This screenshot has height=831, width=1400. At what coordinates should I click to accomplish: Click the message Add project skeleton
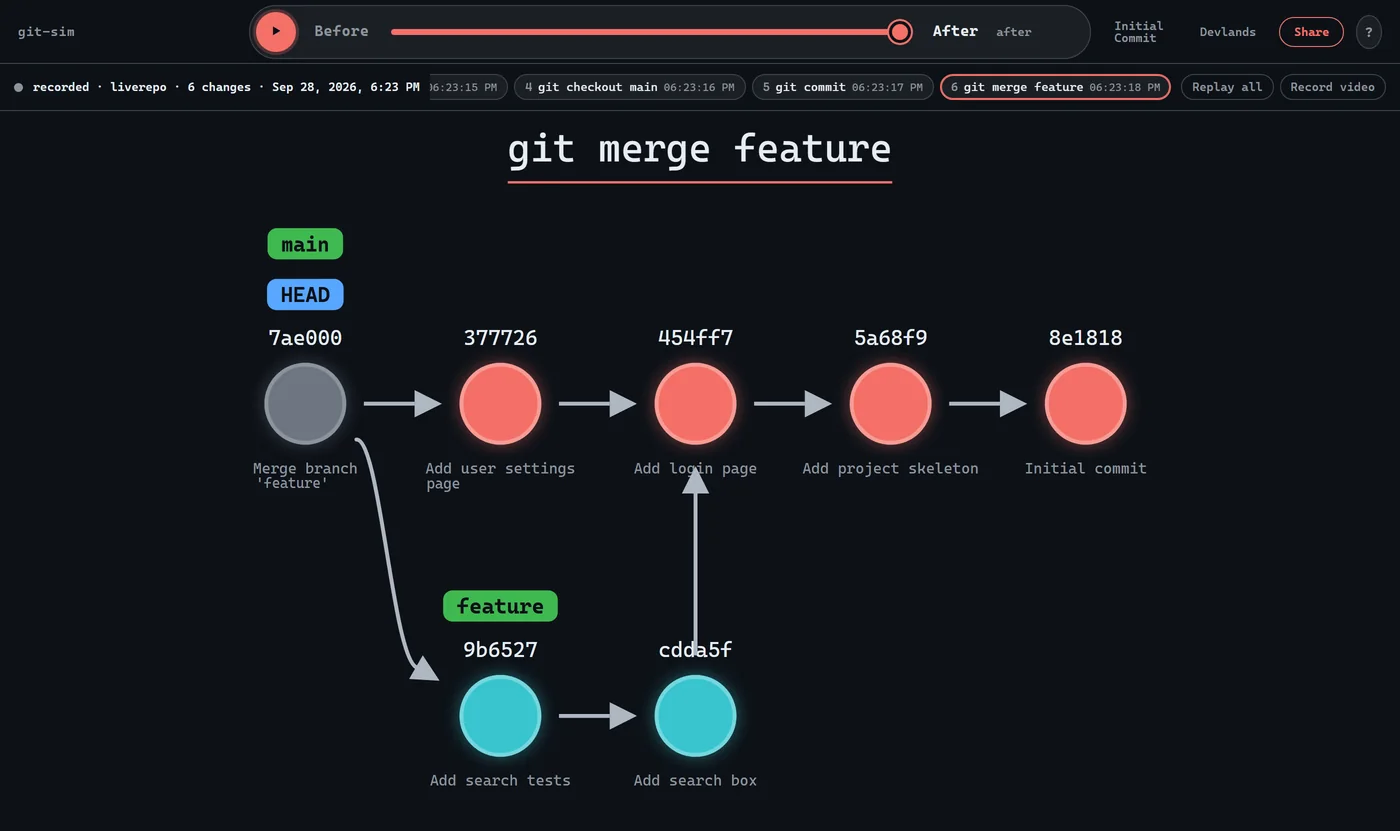(890, 468)
